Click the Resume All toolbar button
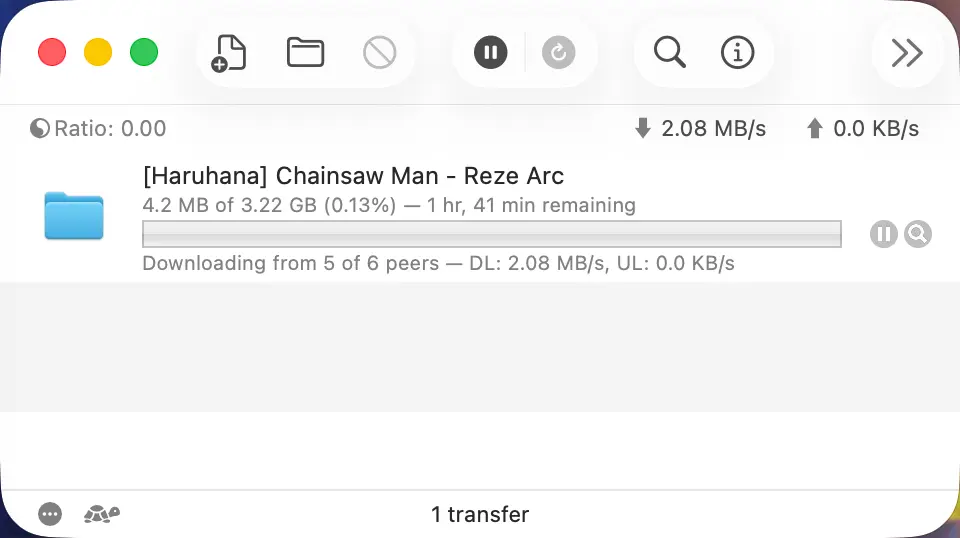The width and height of the screenshot is (960, 538). tap(559, 52)
